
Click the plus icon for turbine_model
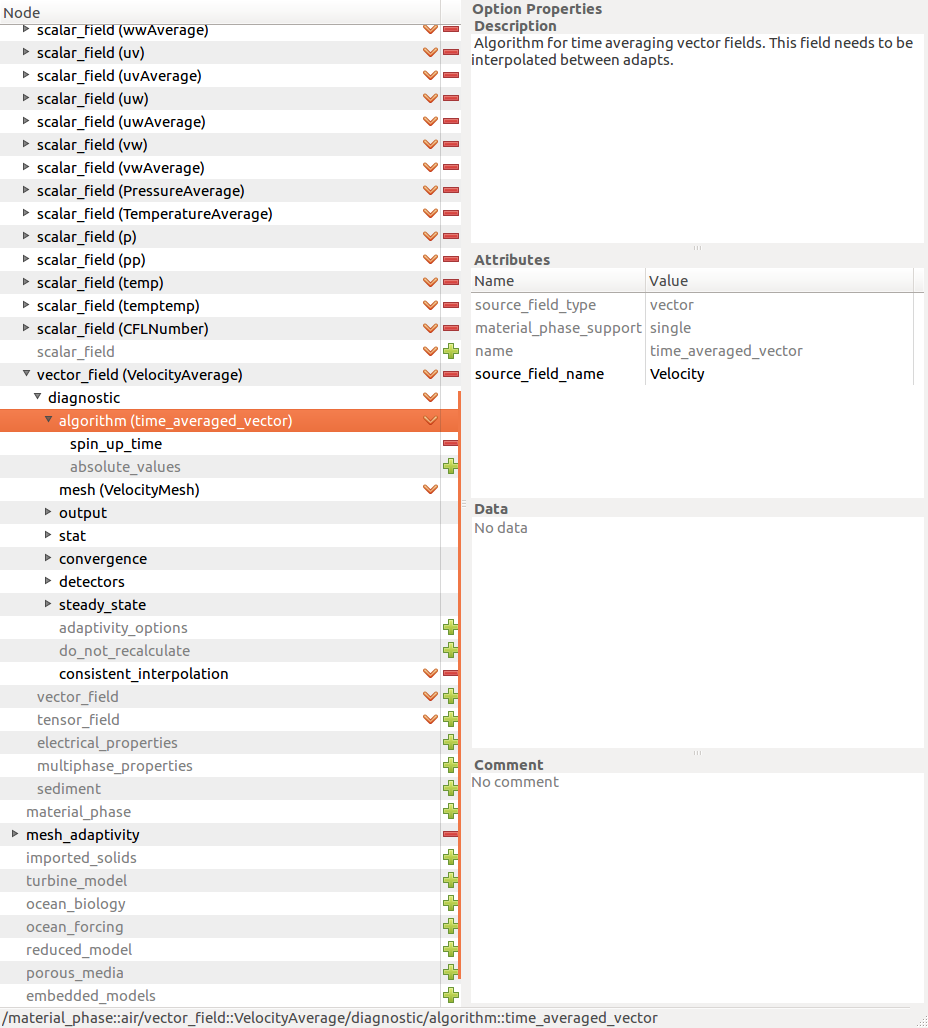point(451,880)
